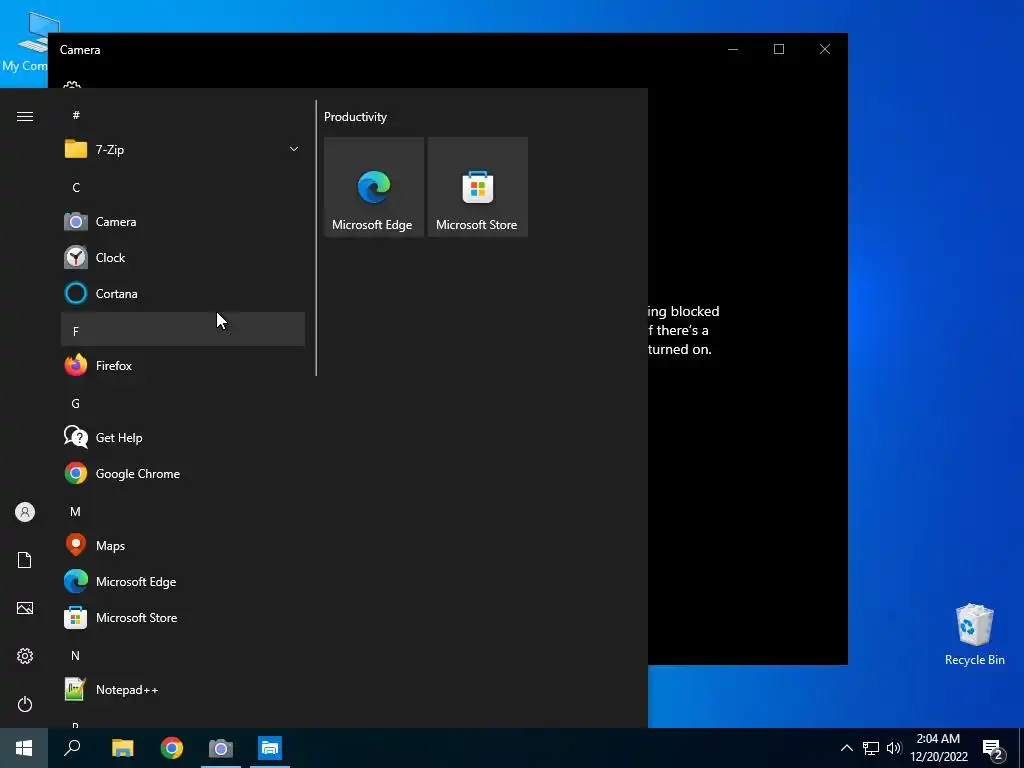Click the Camera window title text

click(x=80, y=50)
